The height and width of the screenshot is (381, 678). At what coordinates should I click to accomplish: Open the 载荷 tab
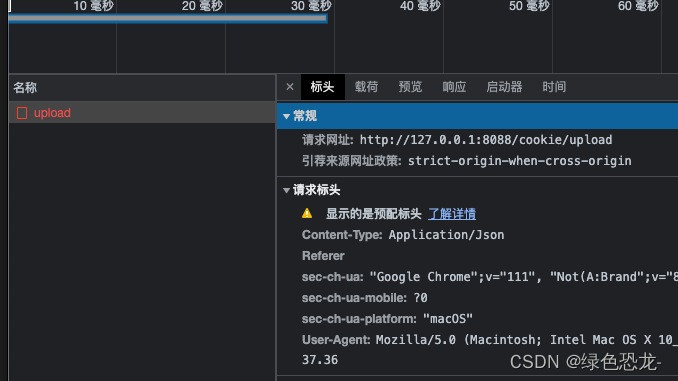point(366,87)
